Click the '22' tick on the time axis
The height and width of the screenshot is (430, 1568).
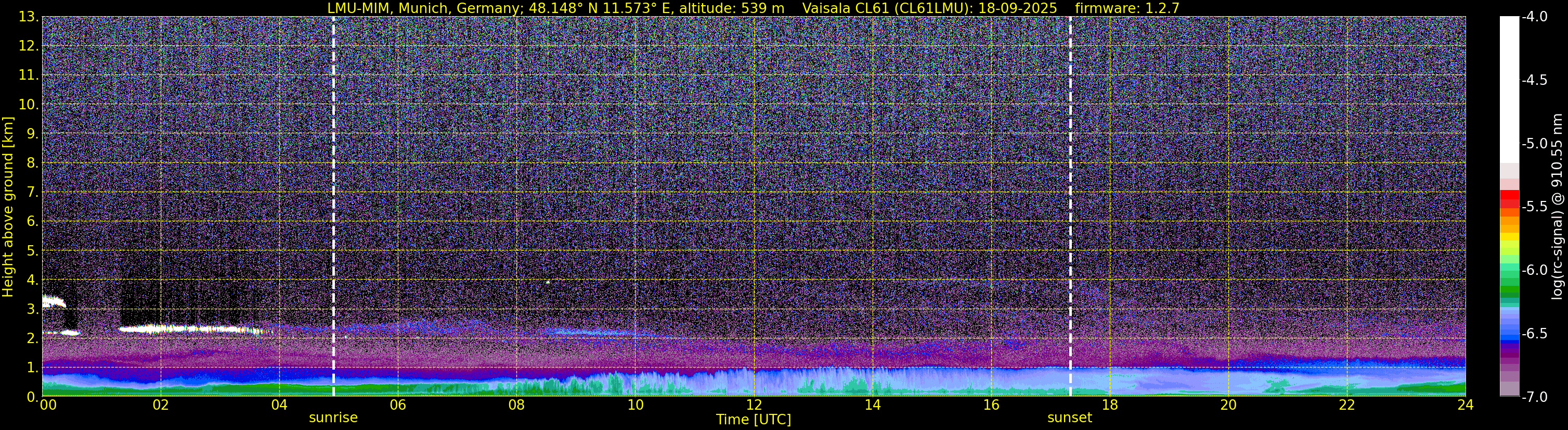1347,405
